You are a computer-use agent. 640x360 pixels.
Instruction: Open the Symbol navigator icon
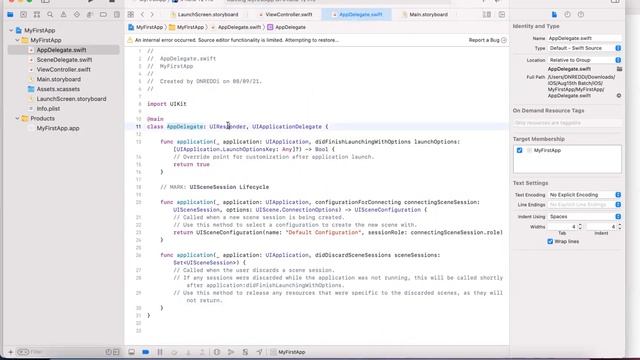(x=37, y=14)
